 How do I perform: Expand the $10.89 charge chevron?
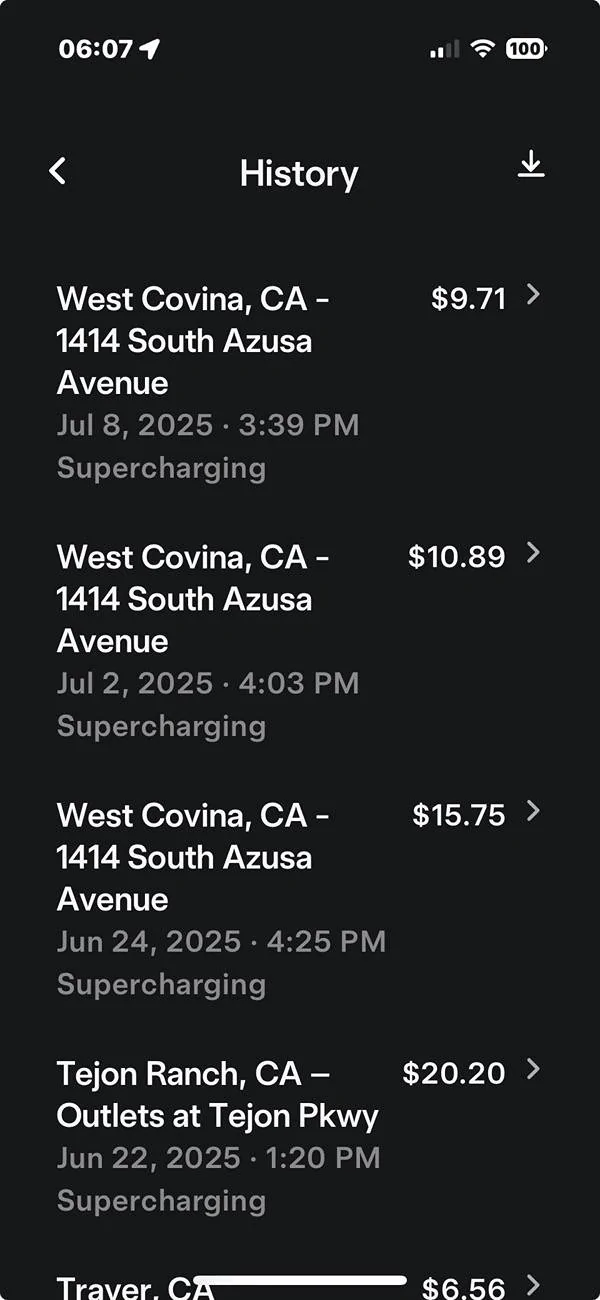pos(533,553)
